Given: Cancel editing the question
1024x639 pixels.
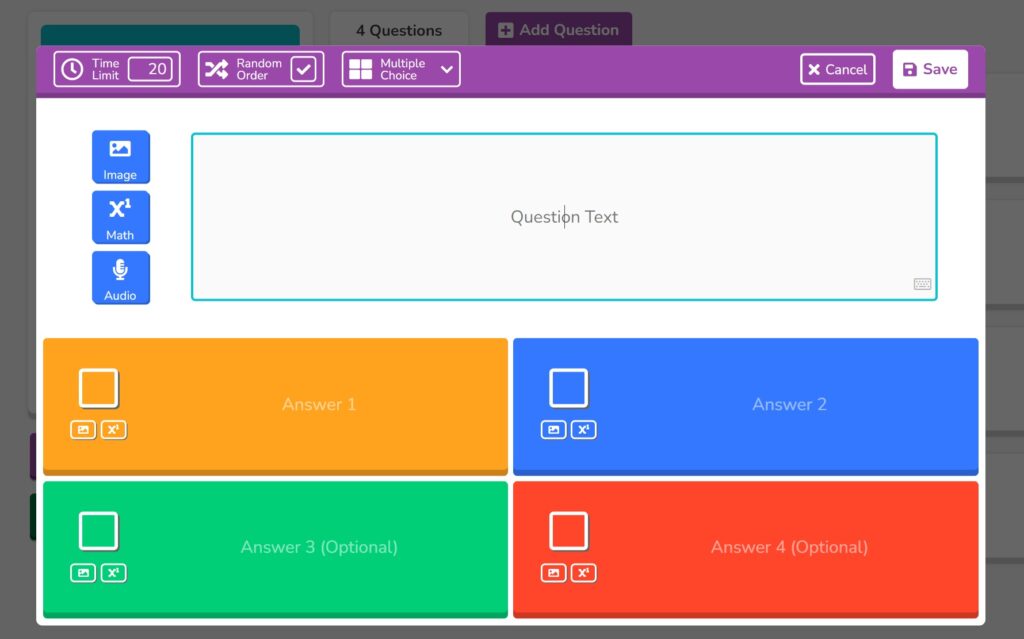Looking at the screenshot, I should 838,69.
